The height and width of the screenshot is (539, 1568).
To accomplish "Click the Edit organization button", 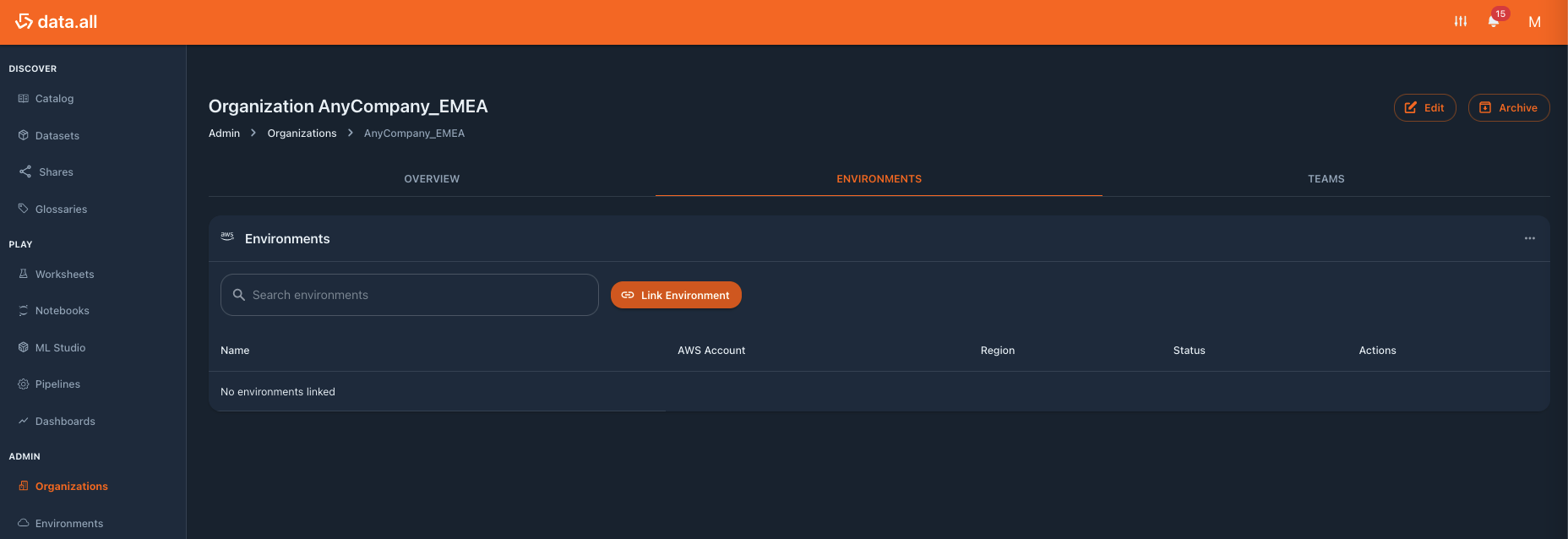I will [1424, 107].
